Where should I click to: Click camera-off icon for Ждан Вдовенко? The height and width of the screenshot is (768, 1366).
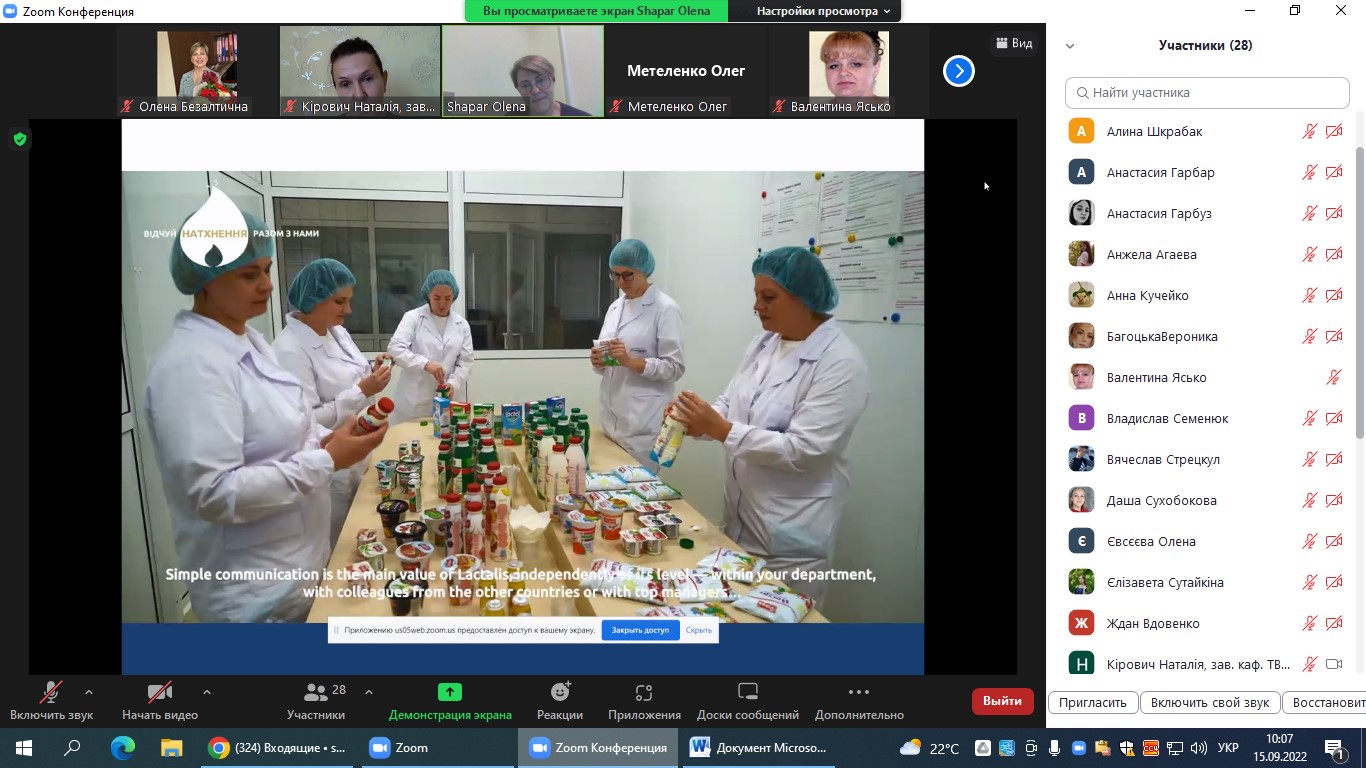point(1334,623)
